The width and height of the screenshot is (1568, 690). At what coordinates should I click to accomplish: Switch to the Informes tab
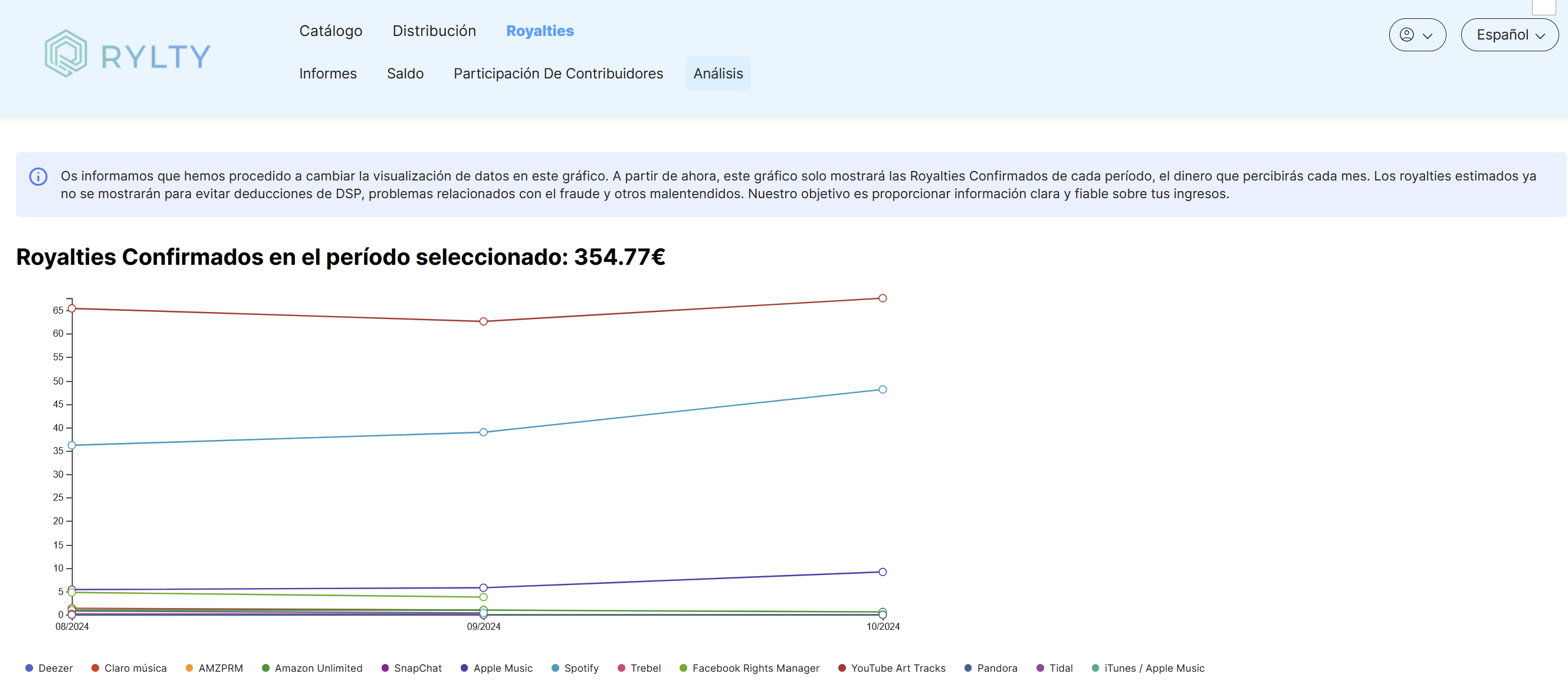click(328, 74)
